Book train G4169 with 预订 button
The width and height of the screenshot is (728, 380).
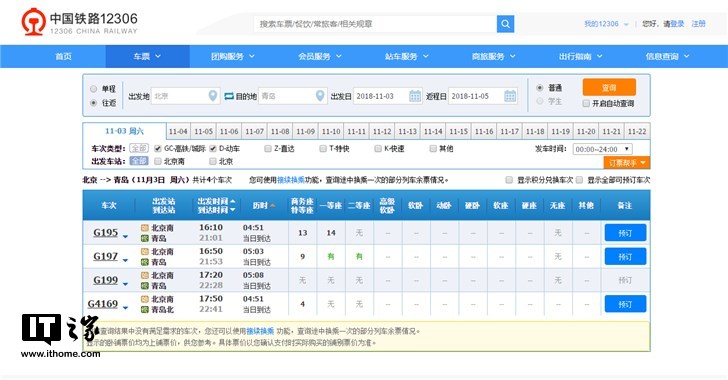click(x=625, y=304)
